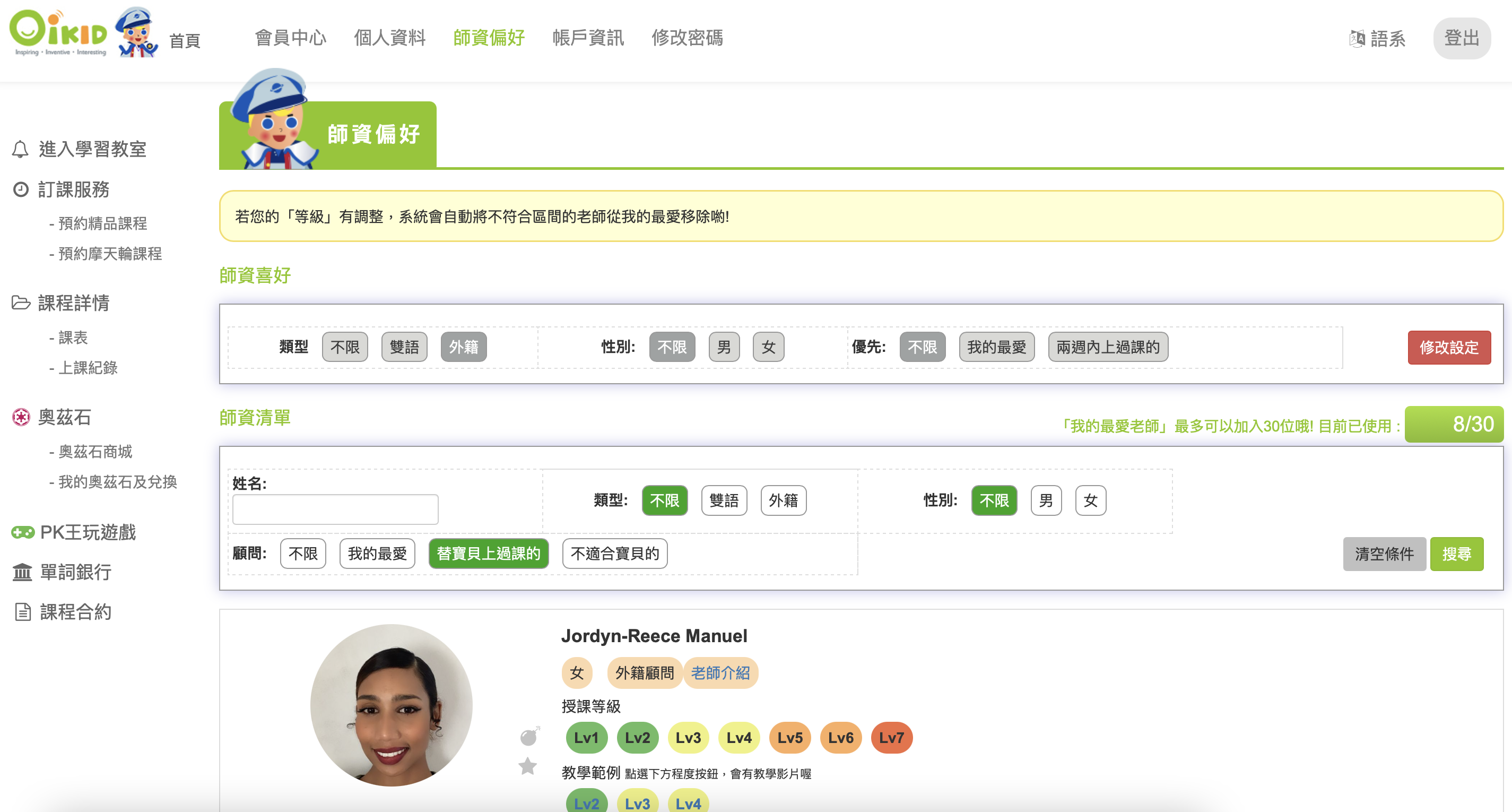
Task: Select 女 gender in teacher list filter
Action: pos(1090,501)
